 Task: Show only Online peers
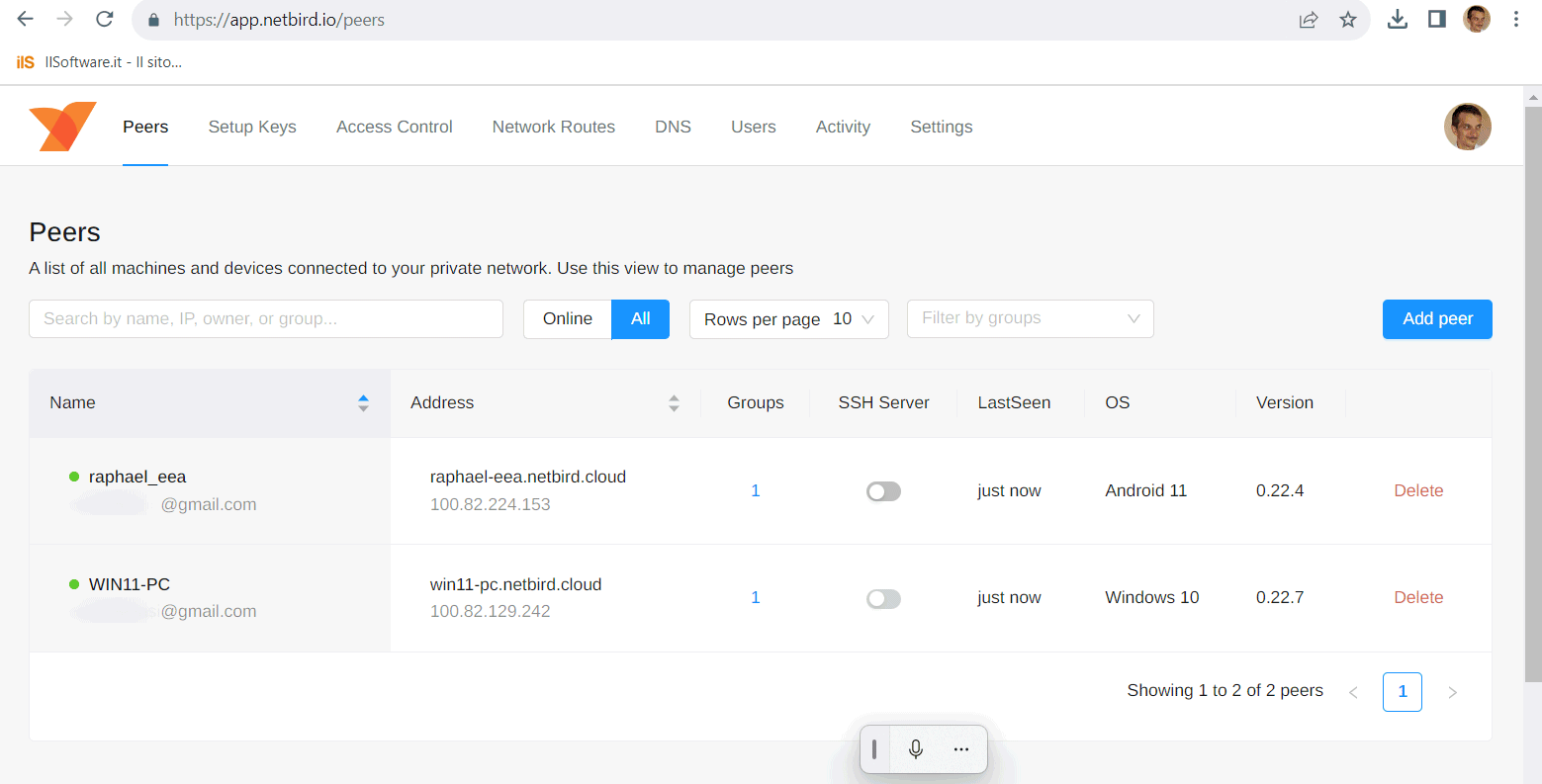568,318
